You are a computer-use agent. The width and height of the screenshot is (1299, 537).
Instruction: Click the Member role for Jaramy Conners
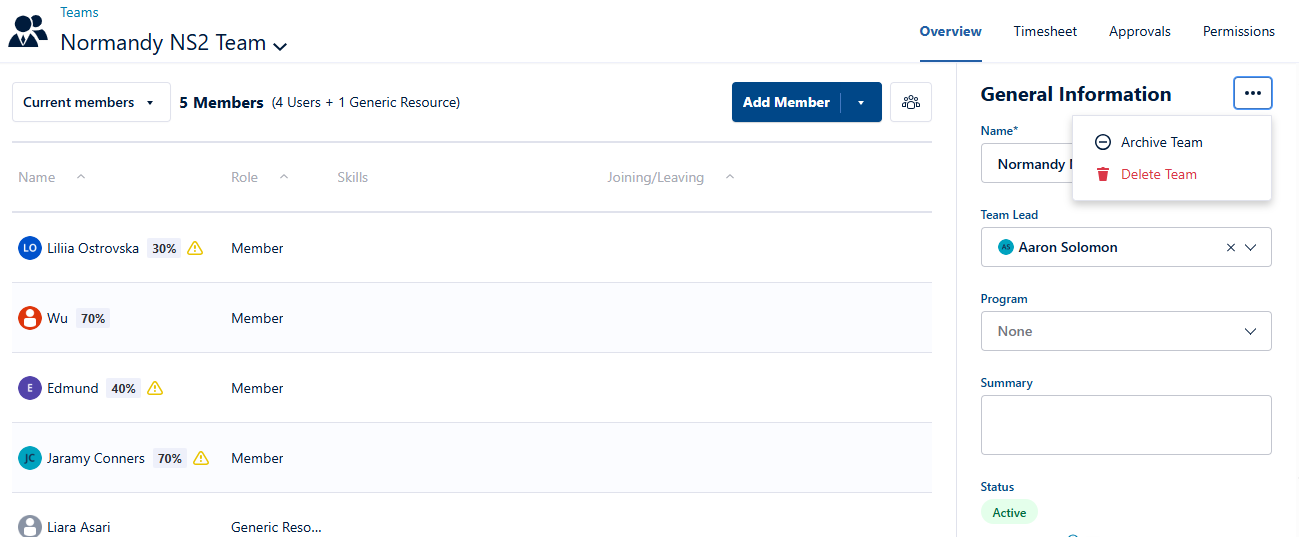click(257, 458)
